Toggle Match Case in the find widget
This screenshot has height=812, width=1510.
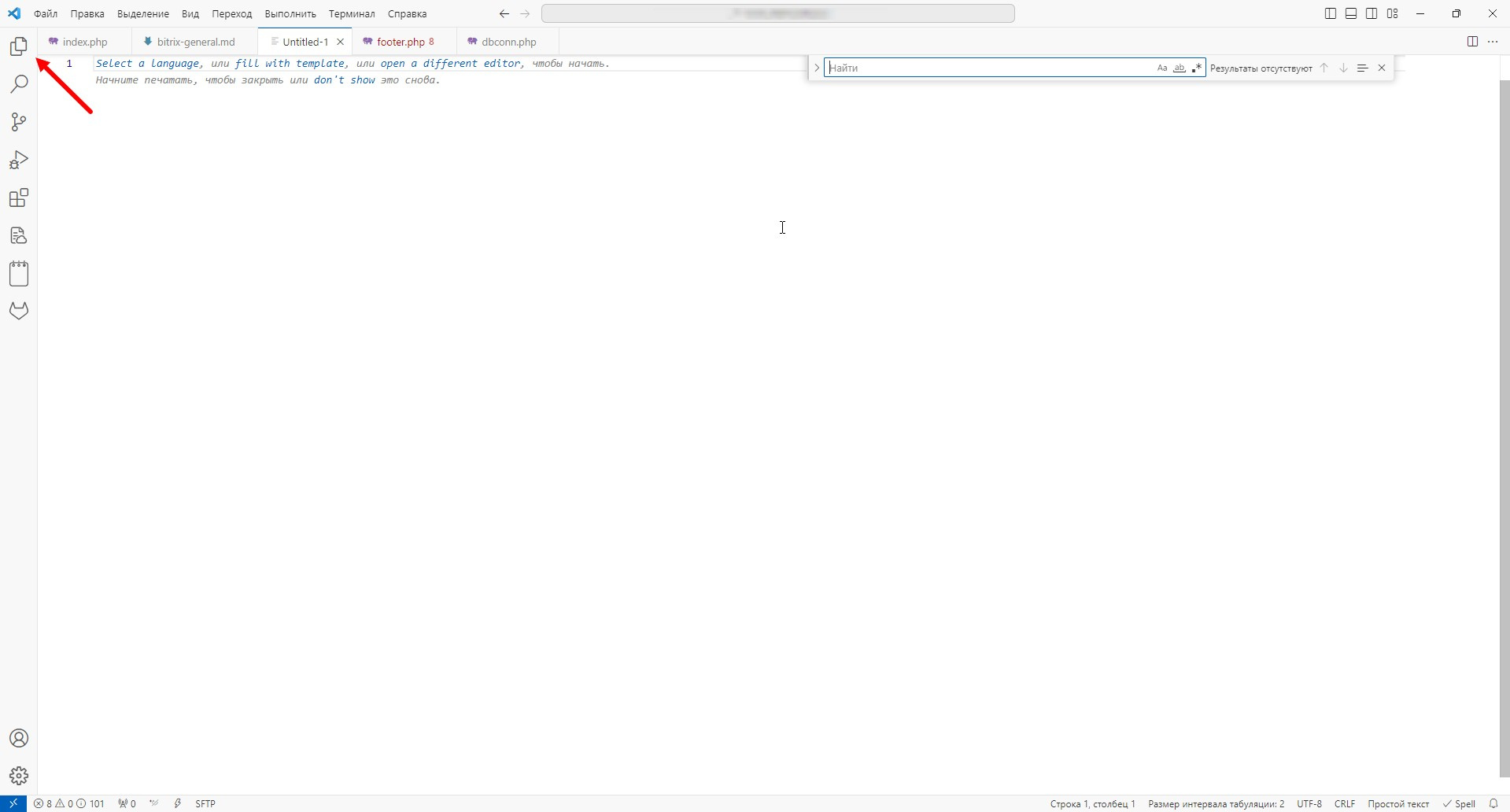(x=1162, y=68)
